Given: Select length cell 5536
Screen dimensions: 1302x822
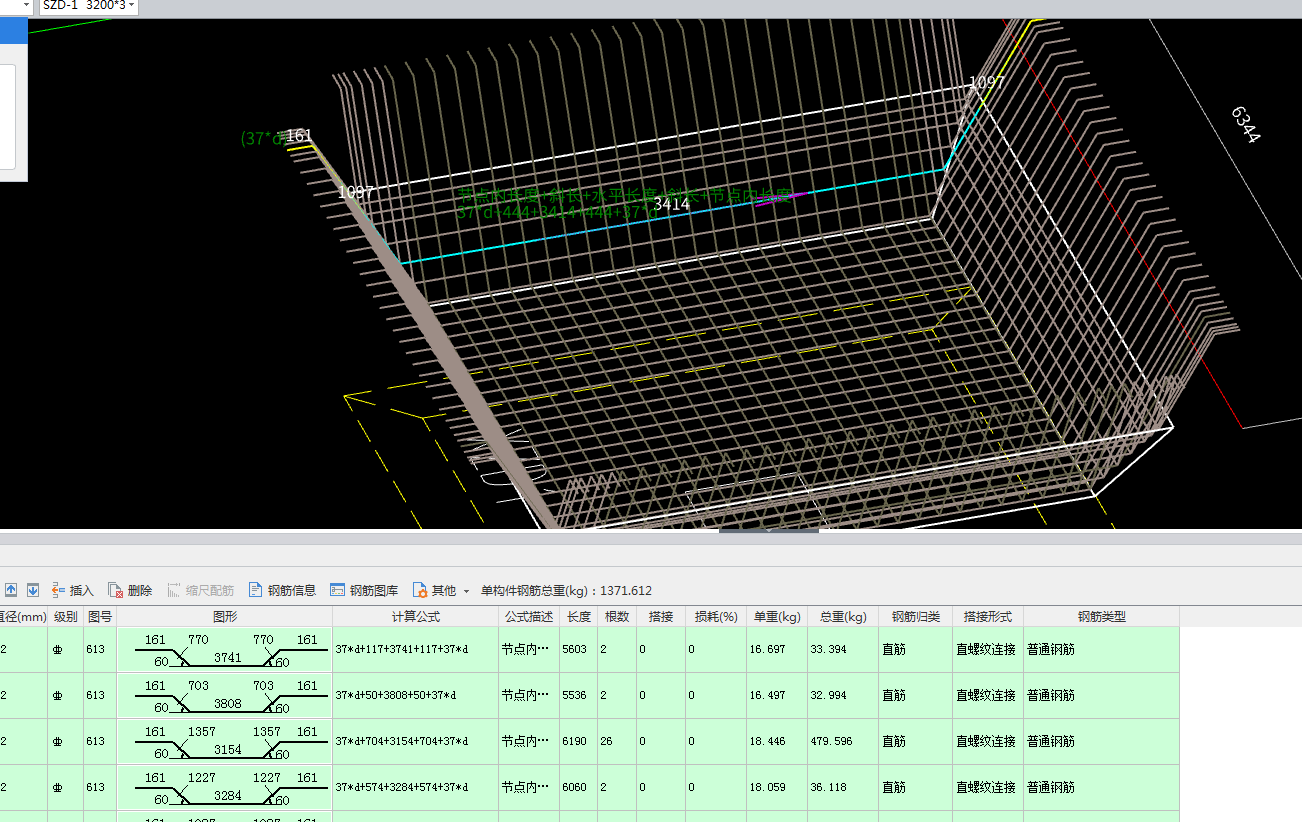Looking at the screenshot, I should pyautogui.click(x=579, y=696).
